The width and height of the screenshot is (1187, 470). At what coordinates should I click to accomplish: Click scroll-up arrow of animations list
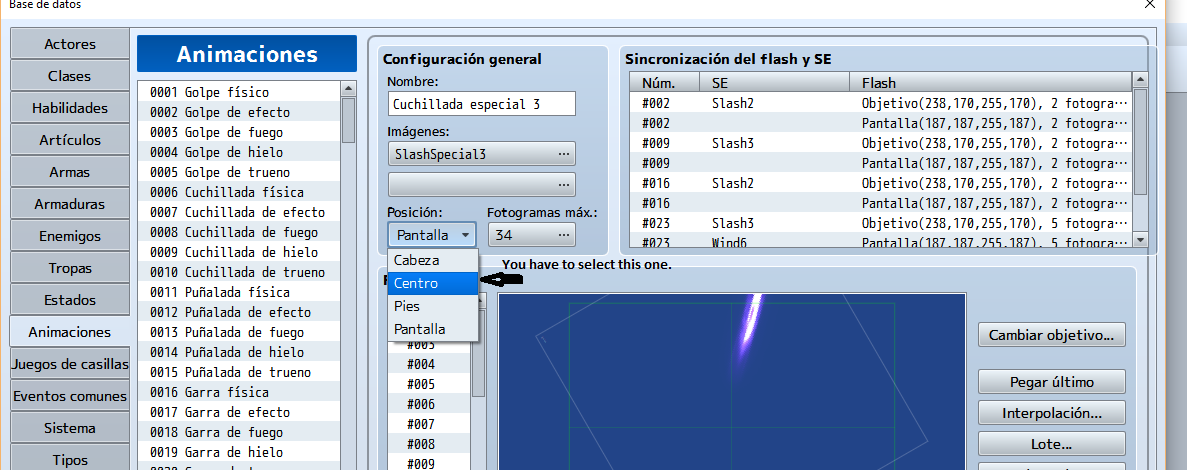point(348,89)
